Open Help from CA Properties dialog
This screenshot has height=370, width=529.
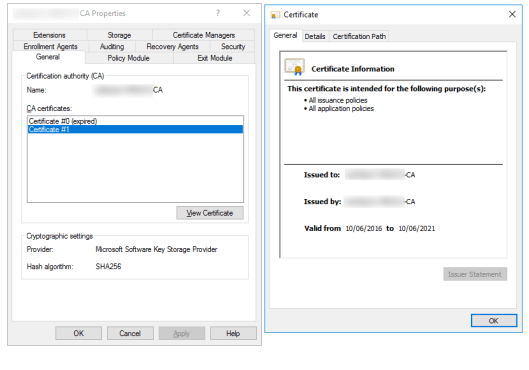[x=233, y=333]
